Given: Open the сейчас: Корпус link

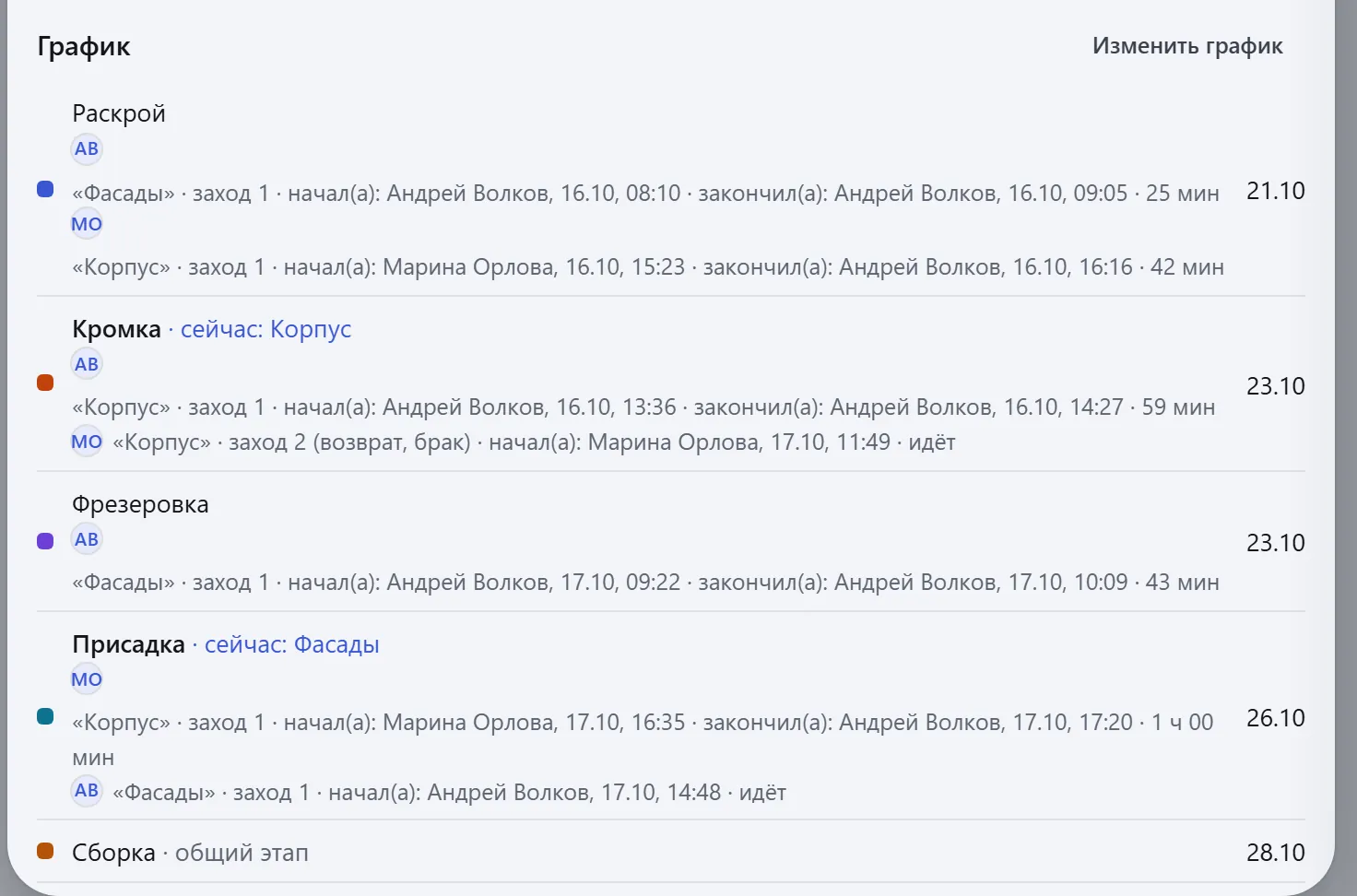Looking at the screenshot, I should click(265, 329).
